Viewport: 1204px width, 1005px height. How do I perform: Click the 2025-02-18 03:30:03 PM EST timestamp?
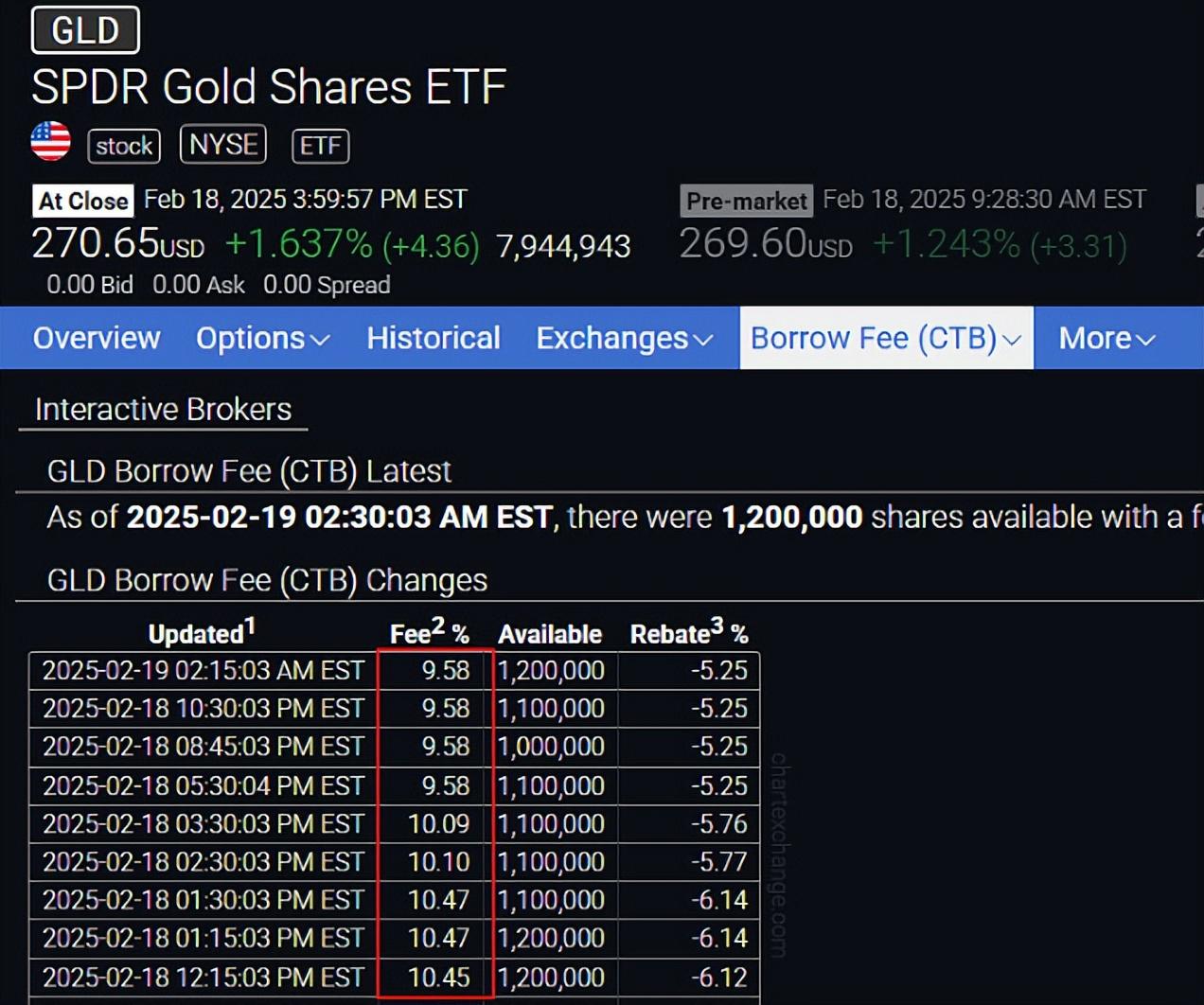pyautogui.click(x=204, y=823)
